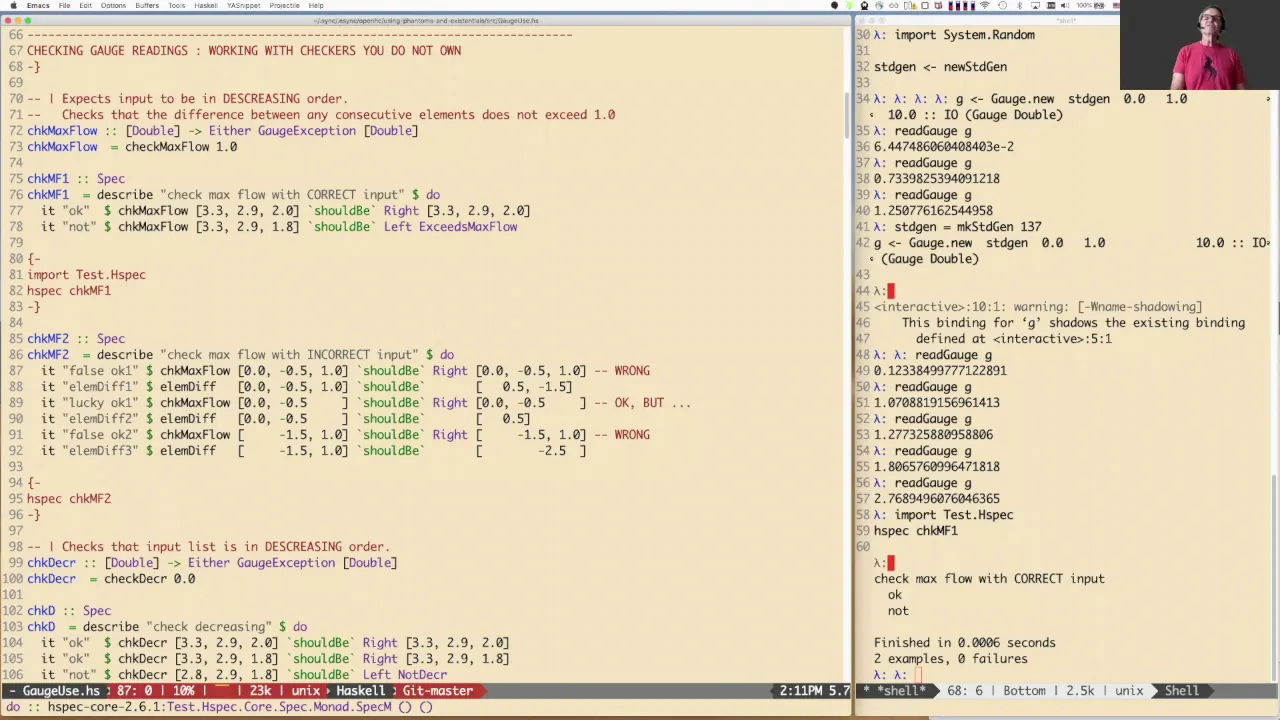Click the minibuffer type info text

click(x=219, y=707)
